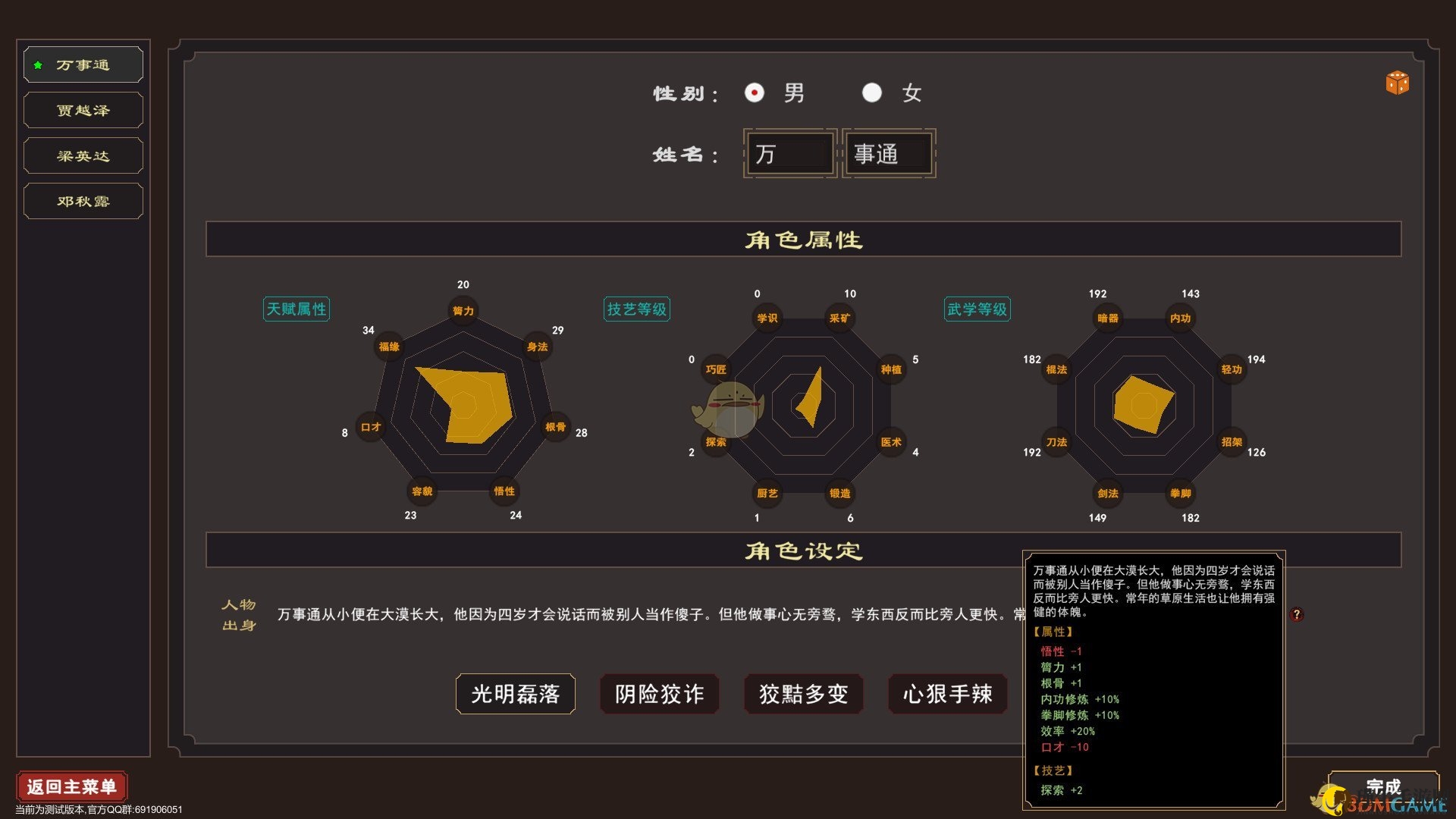Click the 返回主菜单 button
The height and width of the screenshot is (819, 1456).
pos(72,786)
